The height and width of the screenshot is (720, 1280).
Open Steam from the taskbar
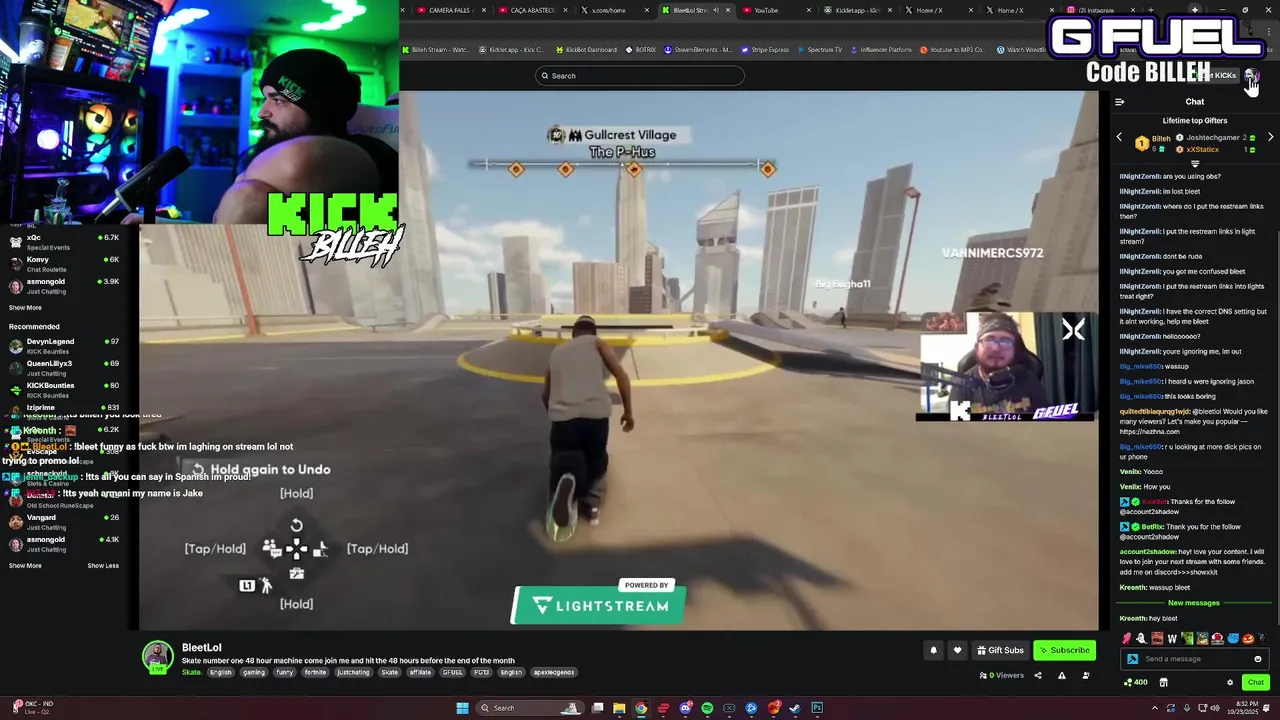coord(794,708)
